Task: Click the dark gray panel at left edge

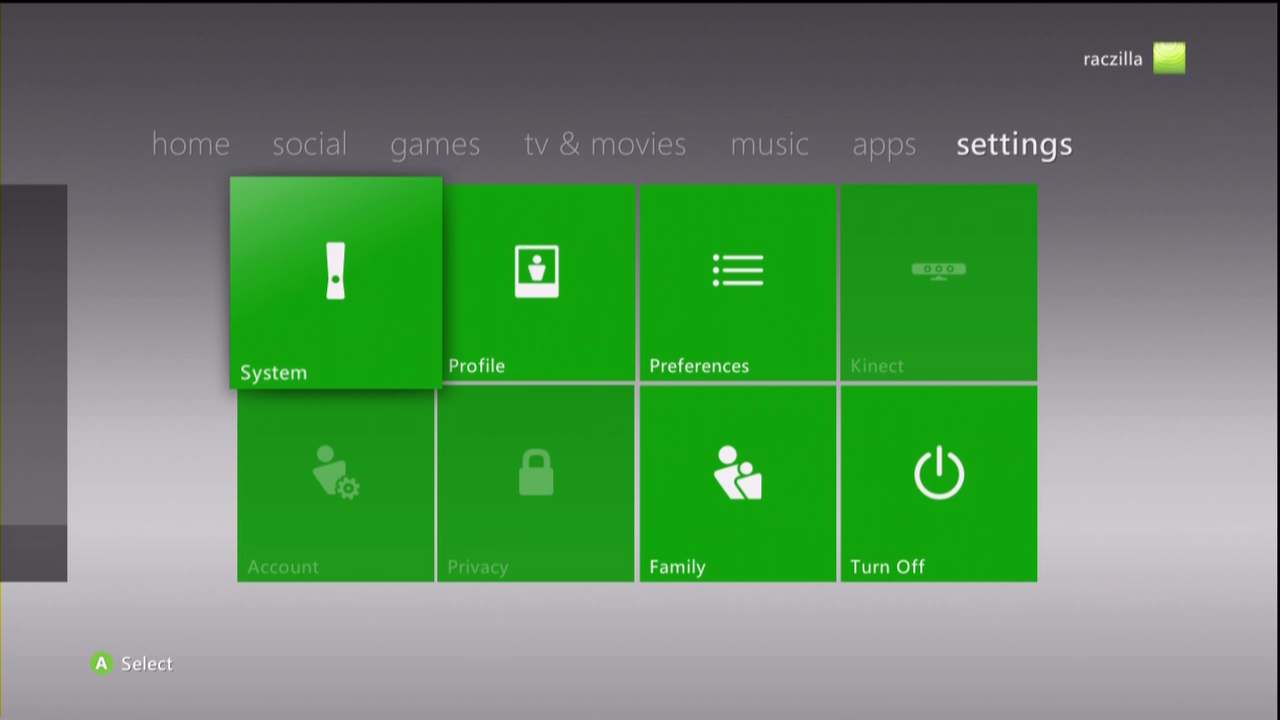Action: 33,380
